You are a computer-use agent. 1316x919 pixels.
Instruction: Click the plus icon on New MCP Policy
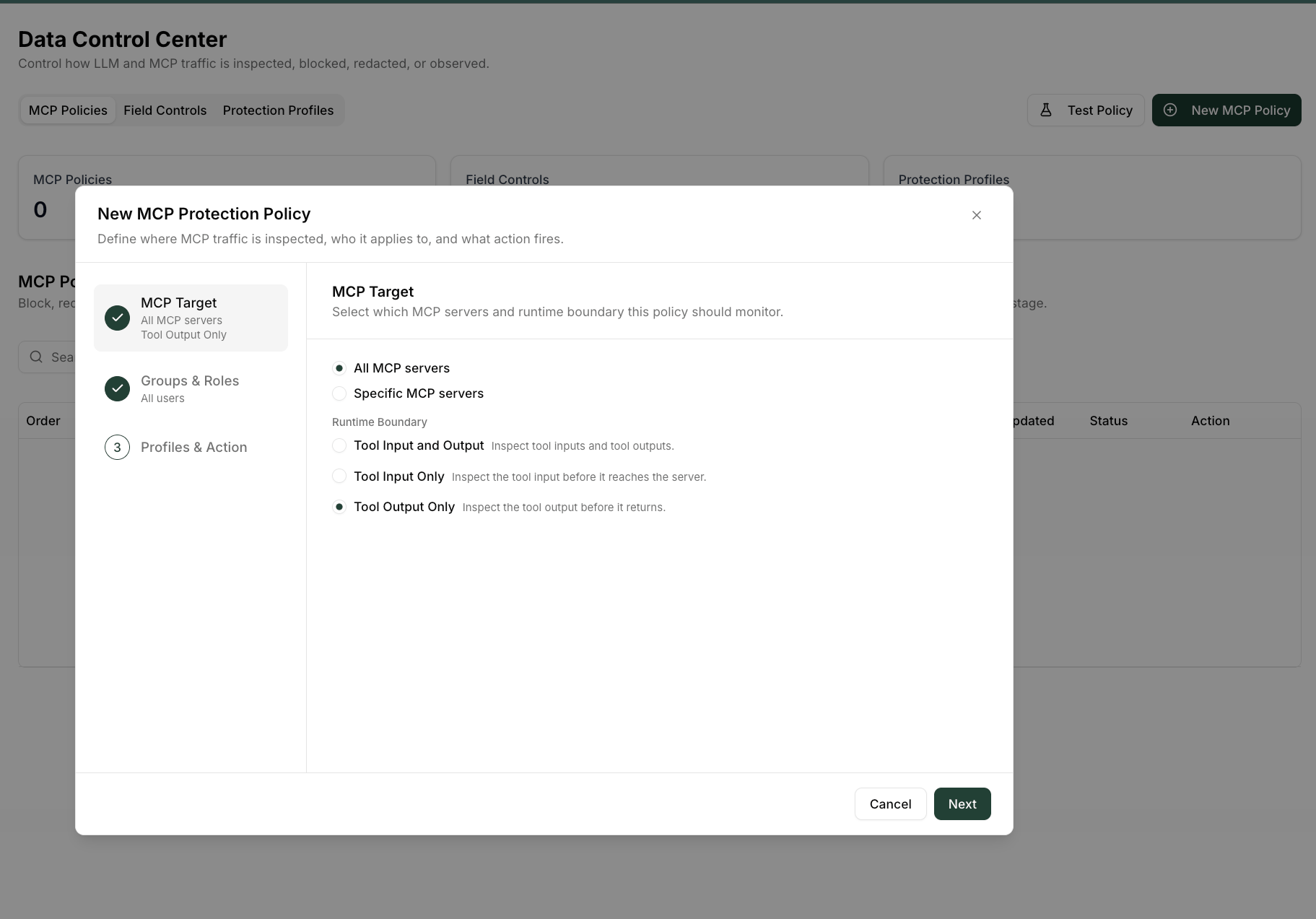coord(1170,110)
